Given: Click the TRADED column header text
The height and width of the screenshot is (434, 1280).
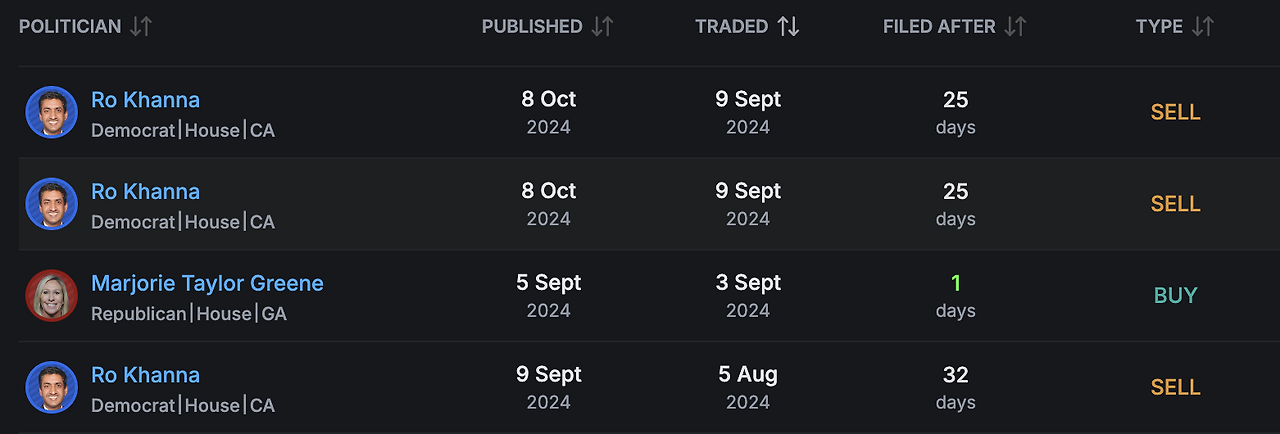Looking at the screenshot, I should point(732,27).
